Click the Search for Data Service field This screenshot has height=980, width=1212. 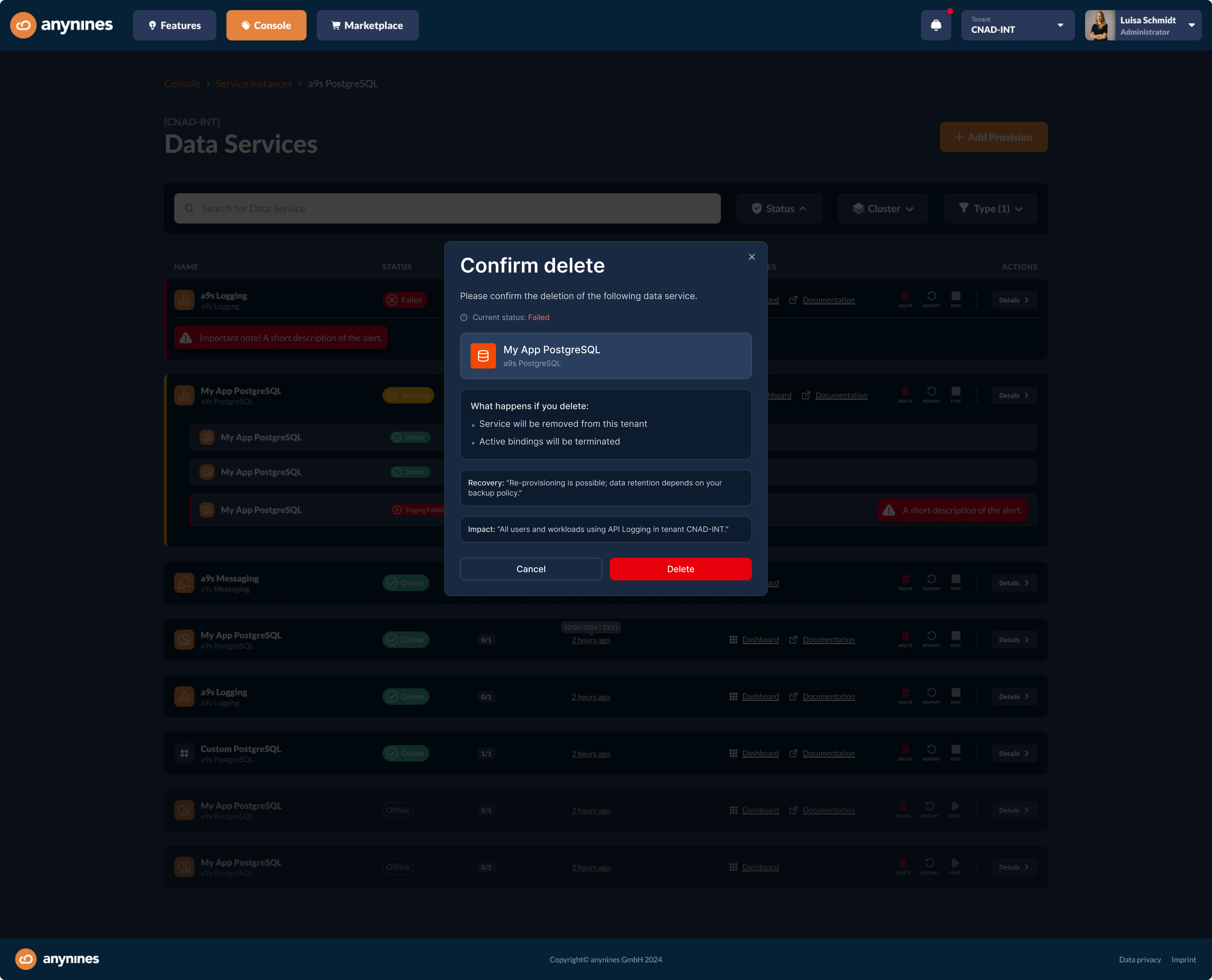(448, 208)
